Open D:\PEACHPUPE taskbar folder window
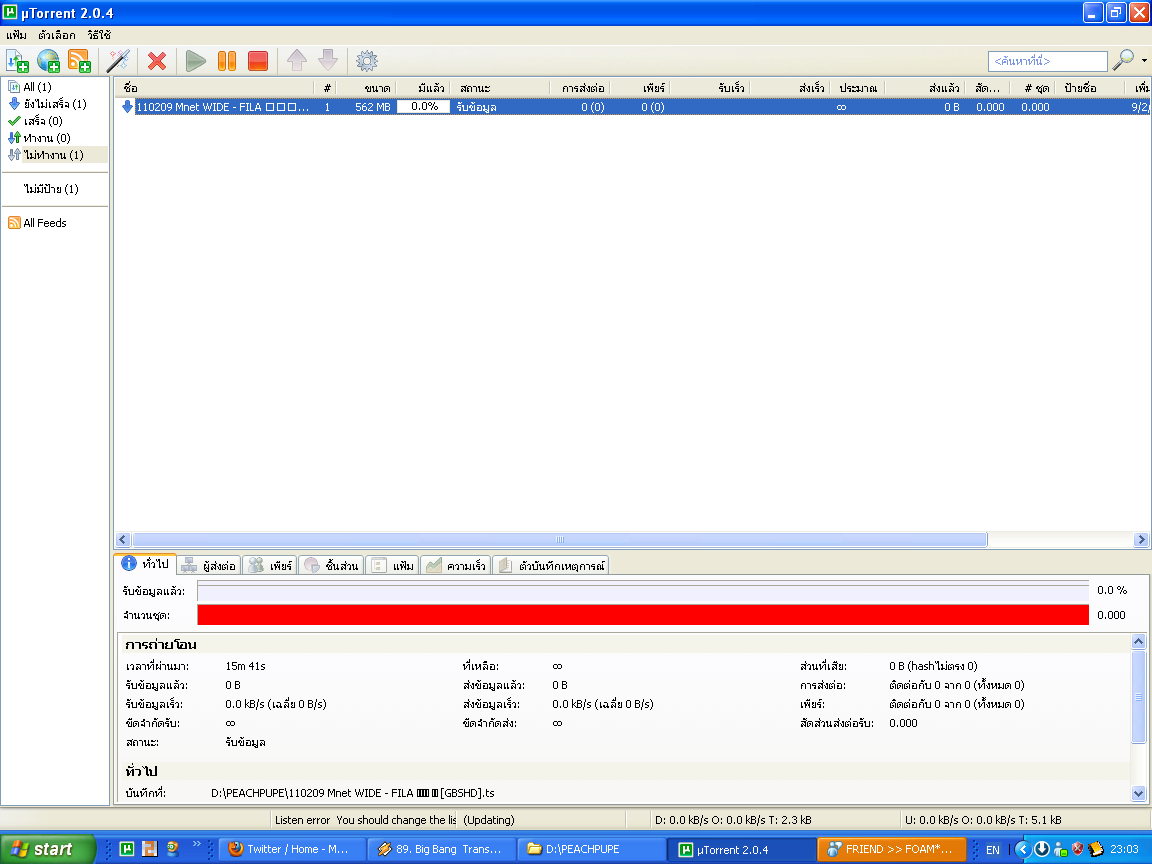The width and height of the screenshot is (1152, 864). pos(591,849)
